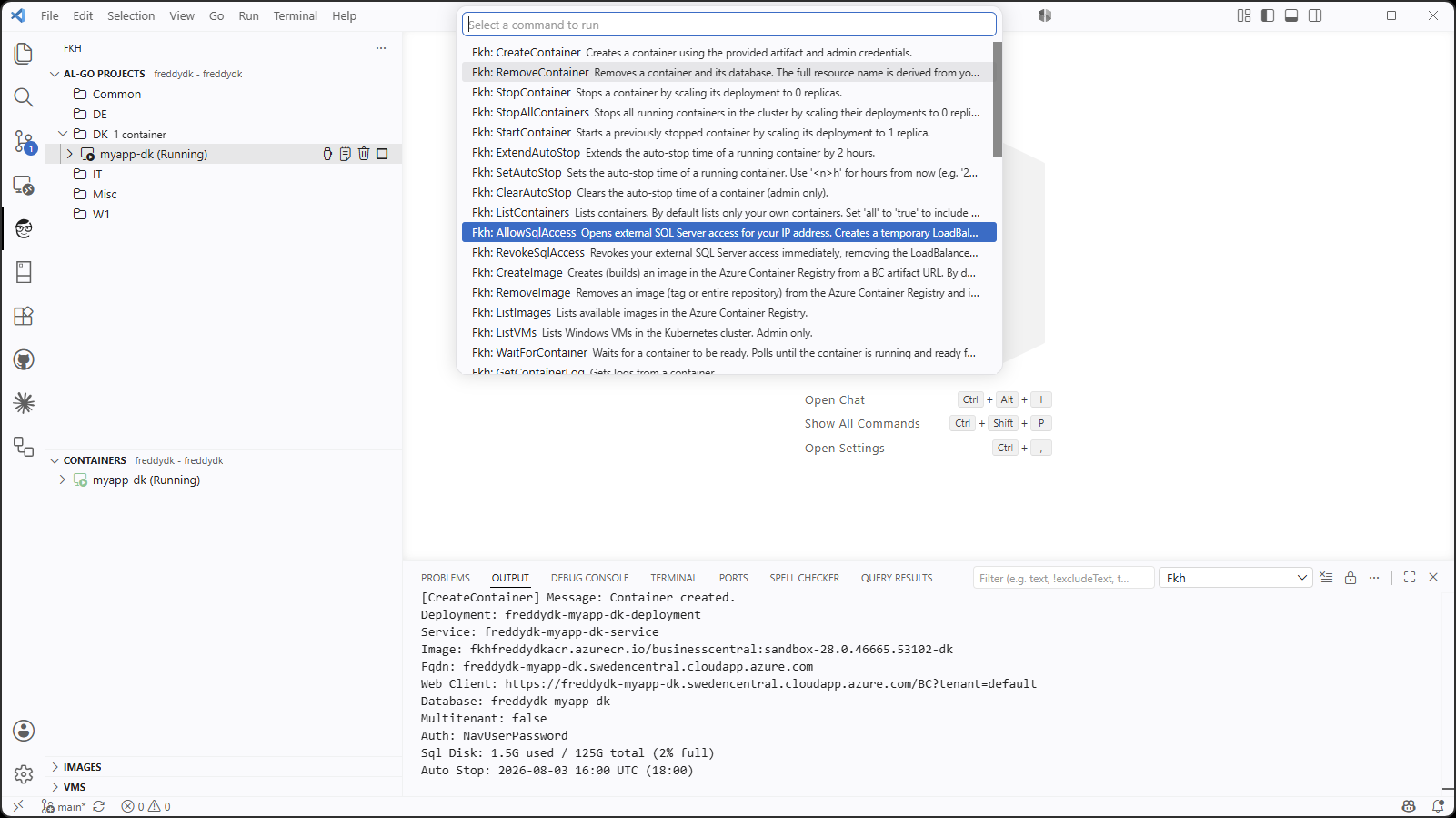Click the starburst icon in activity bar
Viewport: 1456px width, 818px height.
[24, 403]
